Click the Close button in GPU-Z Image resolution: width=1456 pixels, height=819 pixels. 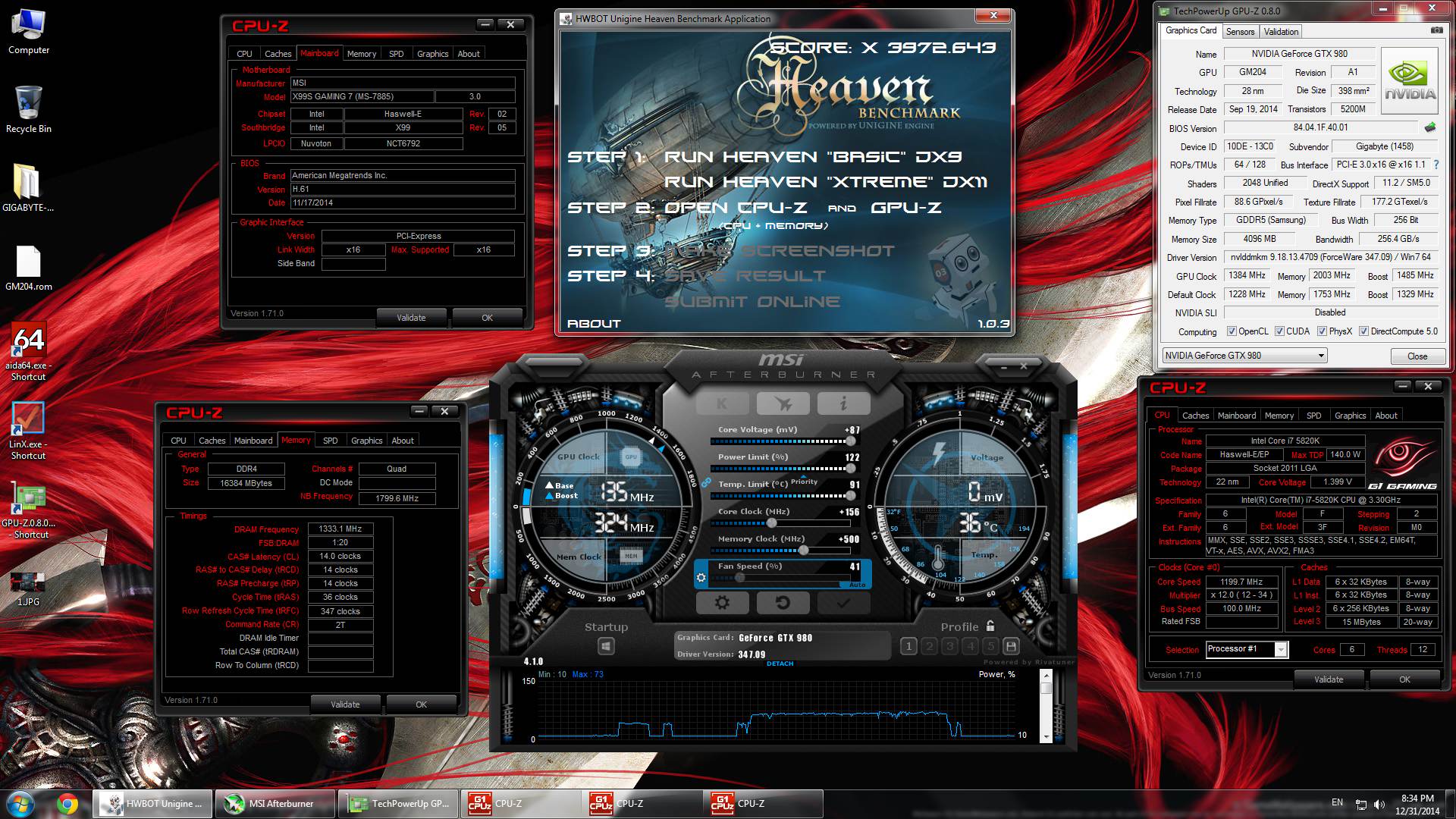pos(1417,356)
